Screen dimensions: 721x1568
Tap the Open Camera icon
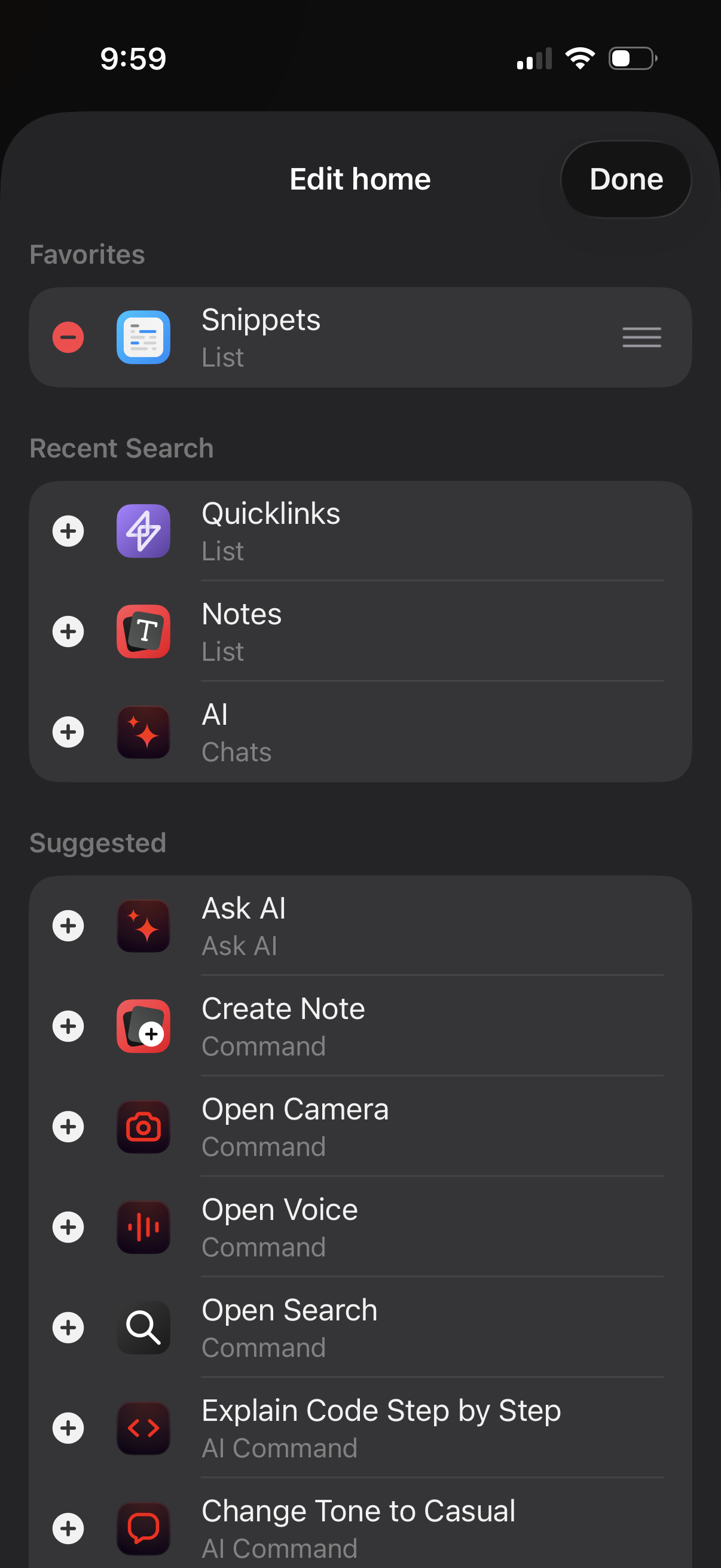tap(143, 1127)
